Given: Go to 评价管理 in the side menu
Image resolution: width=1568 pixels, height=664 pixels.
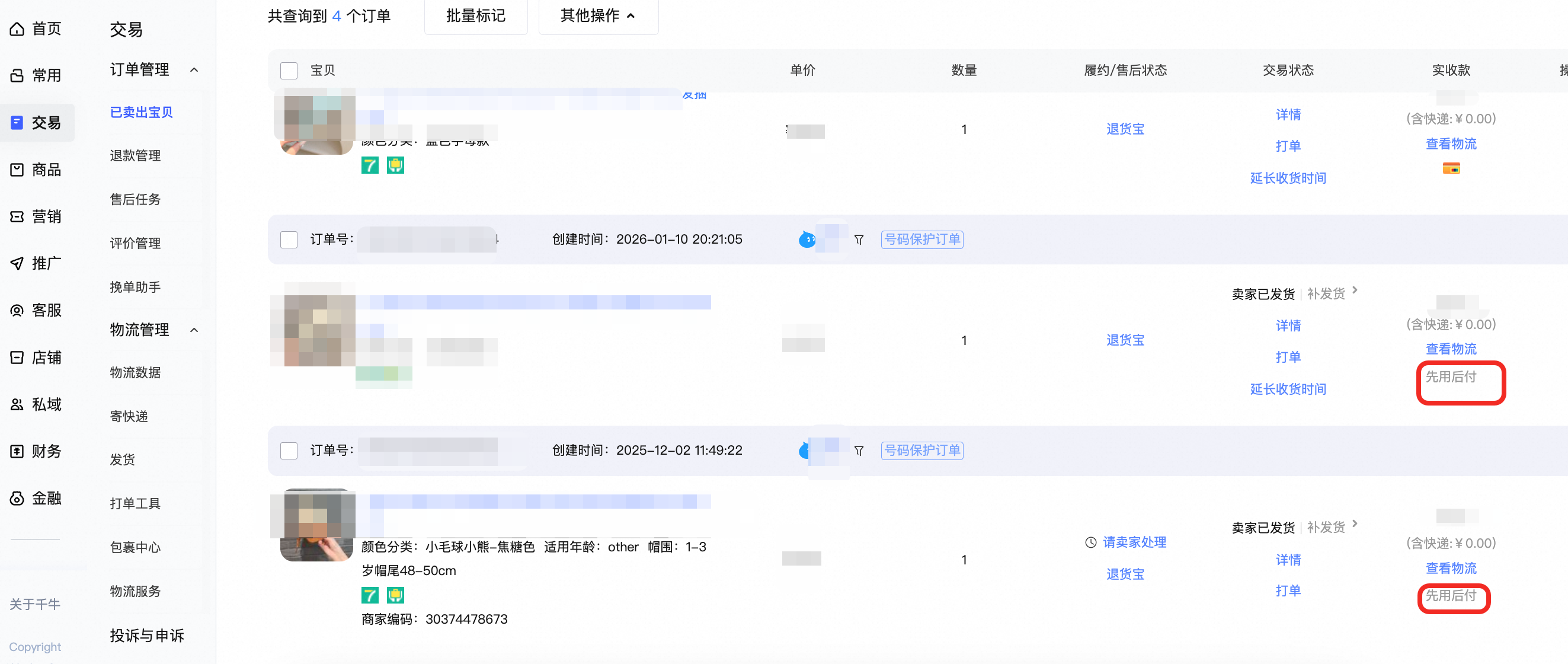Looking at the screenshot, I should click(x=135, y=243).
